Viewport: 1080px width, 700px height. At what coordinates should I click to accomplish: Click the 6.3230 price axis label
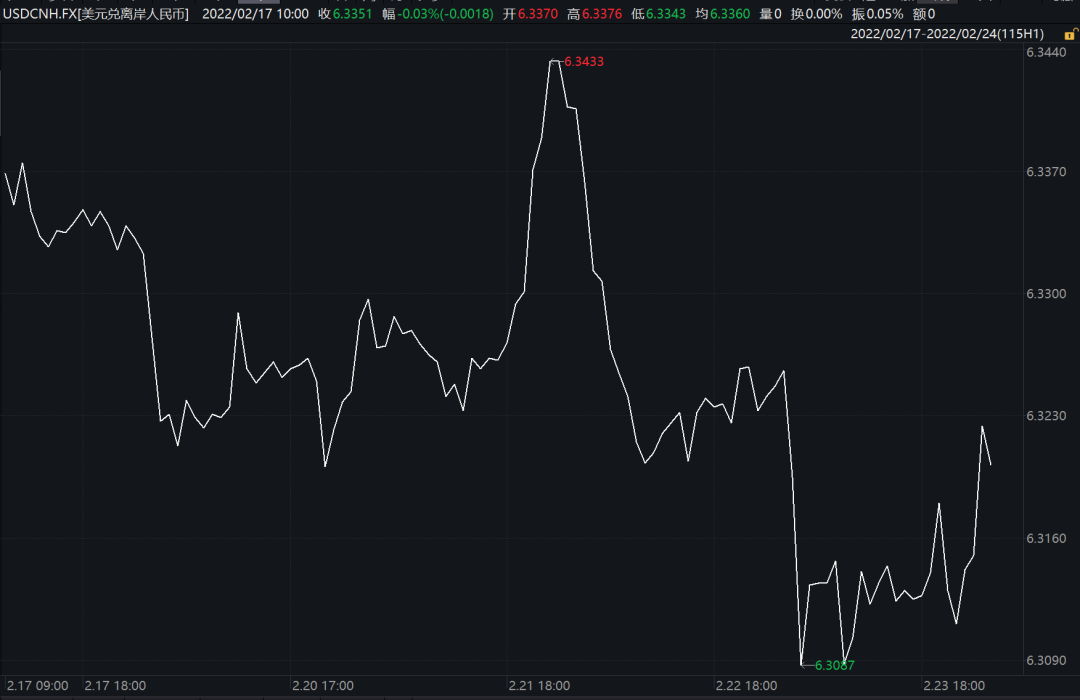pyautogui.click(x=1047, y=416)
